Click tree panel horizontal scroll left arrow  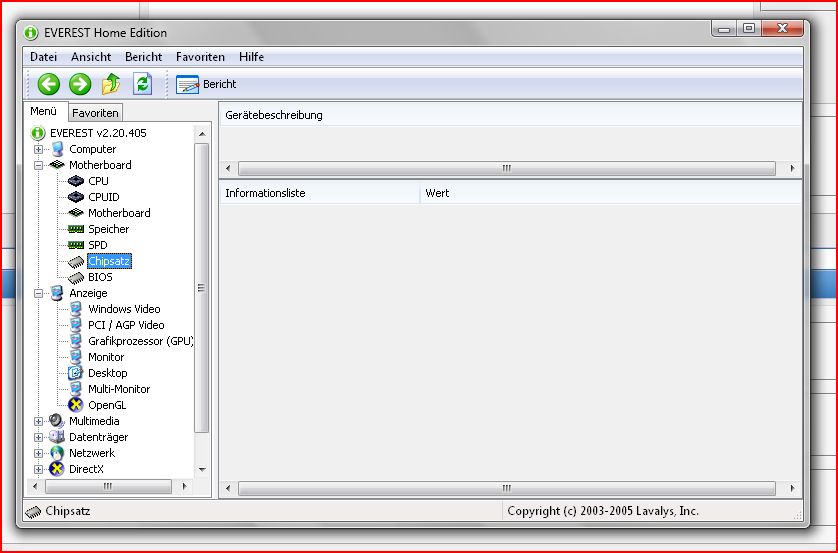pyautogui.click(x=35, y=486)
